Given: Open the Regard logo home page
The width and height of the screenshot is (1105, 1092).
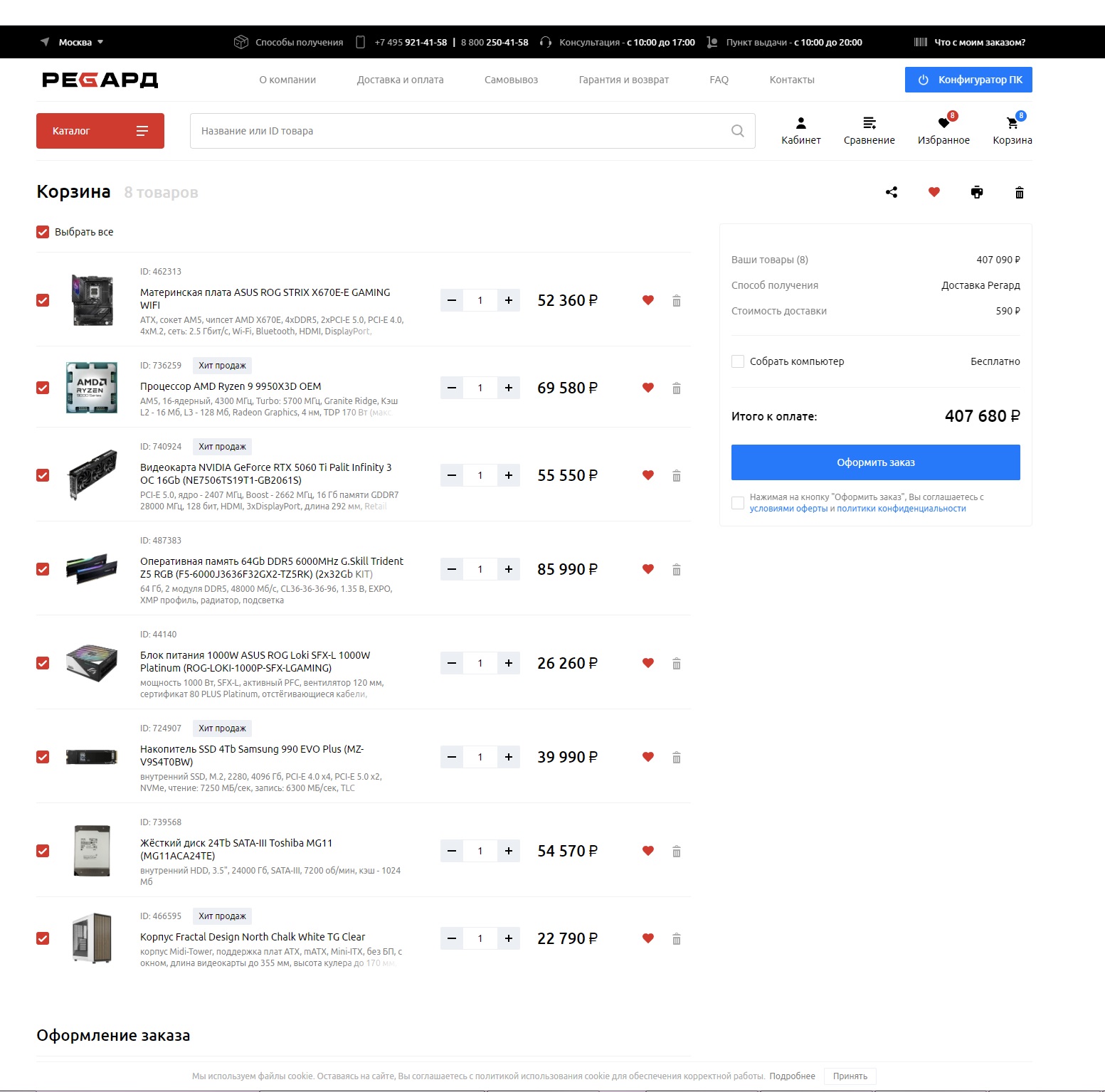Looking at the screenshot, I should click(x=100, y=80).
